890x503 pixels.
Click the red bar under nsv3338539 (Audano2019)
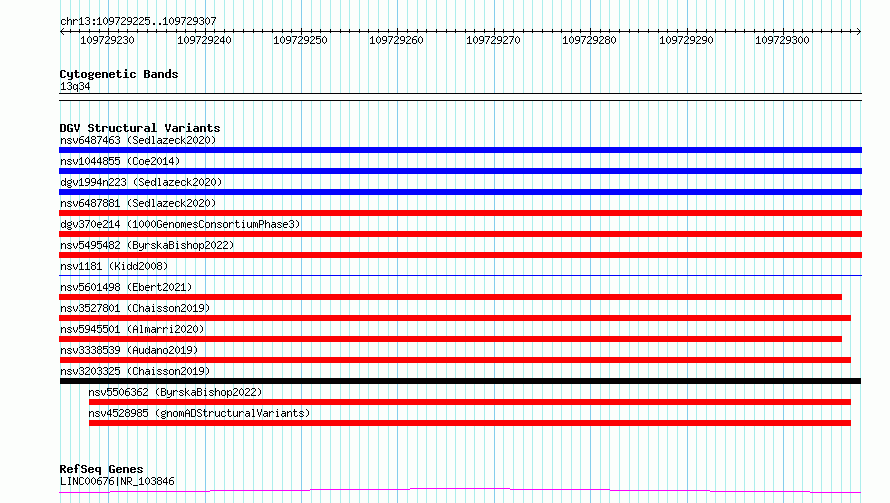point(455,360)
